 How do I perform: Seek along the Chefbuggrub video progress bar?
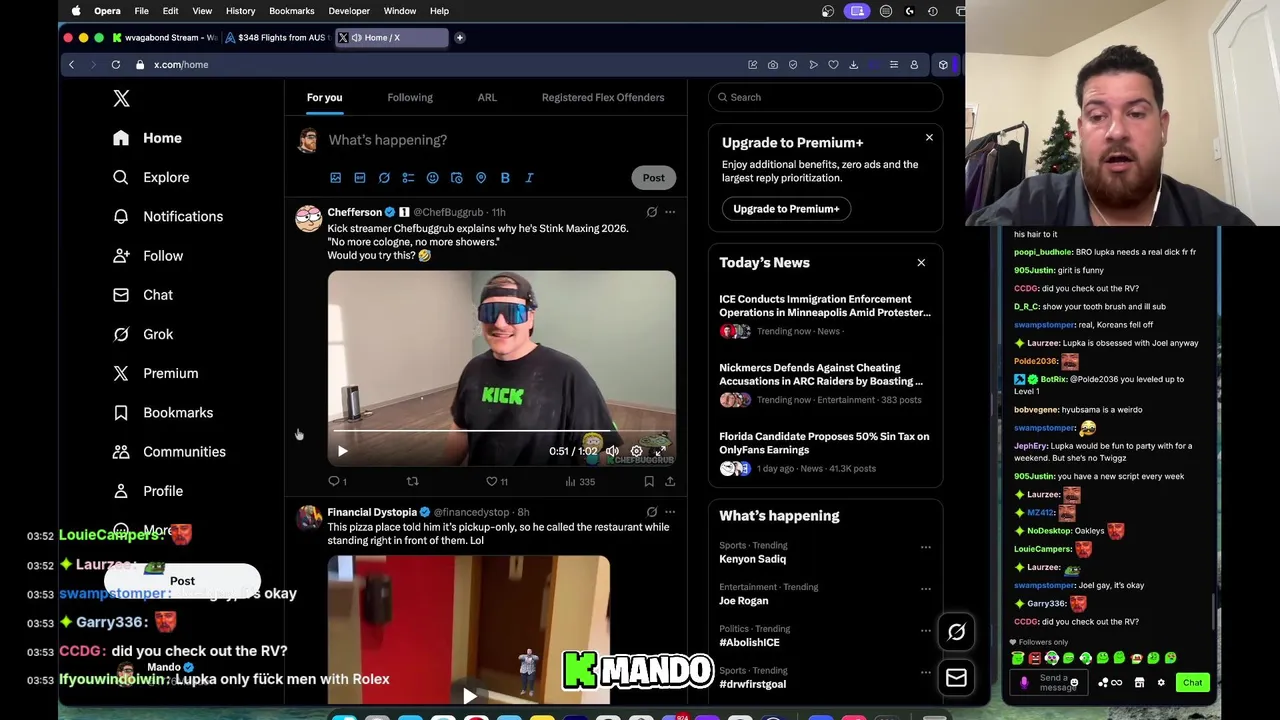[501, 431]
